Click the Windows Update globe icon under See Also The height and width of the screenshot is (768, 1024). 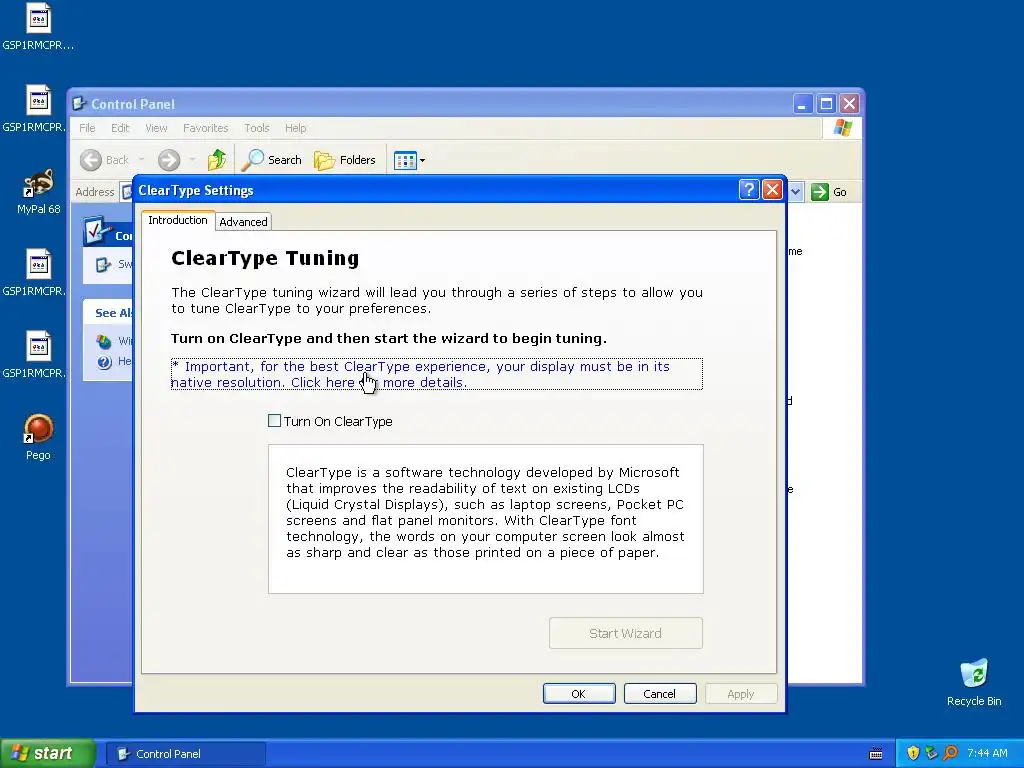tap(104, 341)
